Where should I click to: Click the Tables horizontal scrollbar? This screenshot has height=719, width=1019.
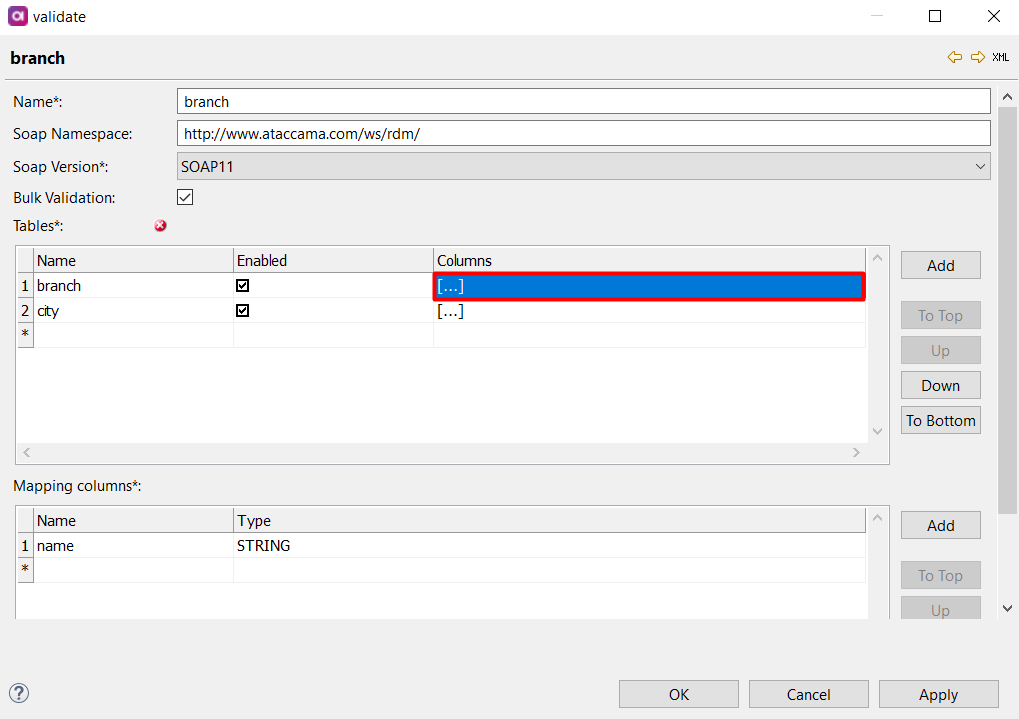tap(440, 453)
